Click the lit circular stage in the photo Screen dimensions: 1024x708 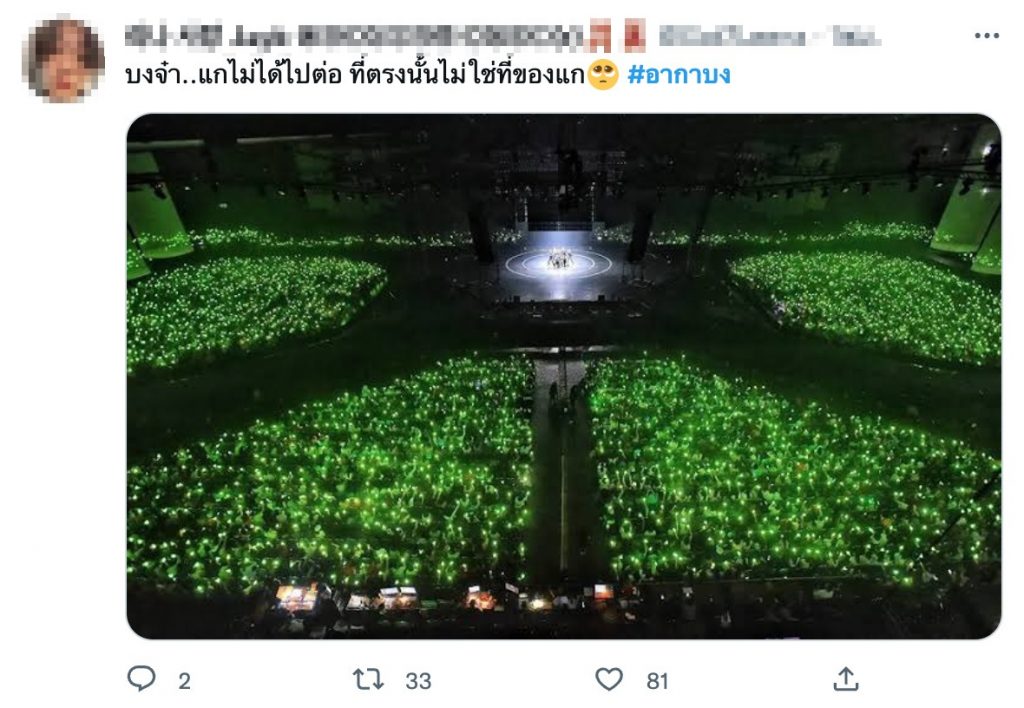pos(558,263)
